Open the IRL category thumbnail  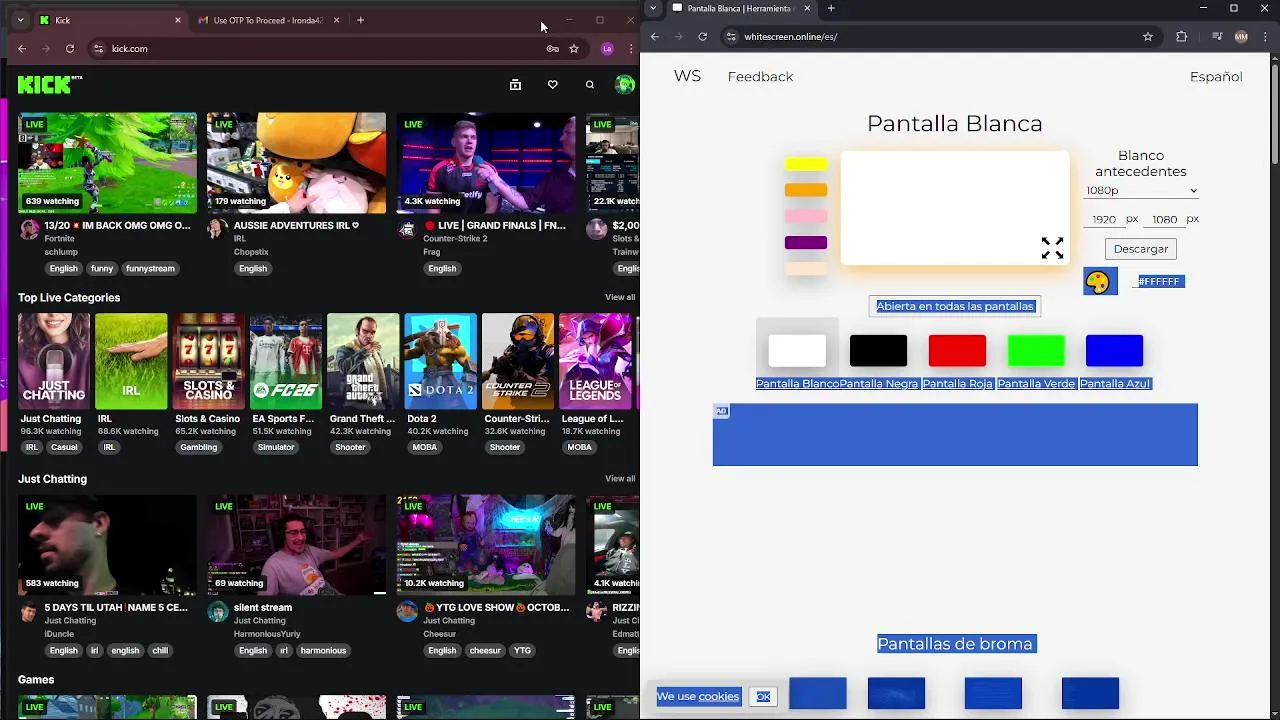point(131,361)
